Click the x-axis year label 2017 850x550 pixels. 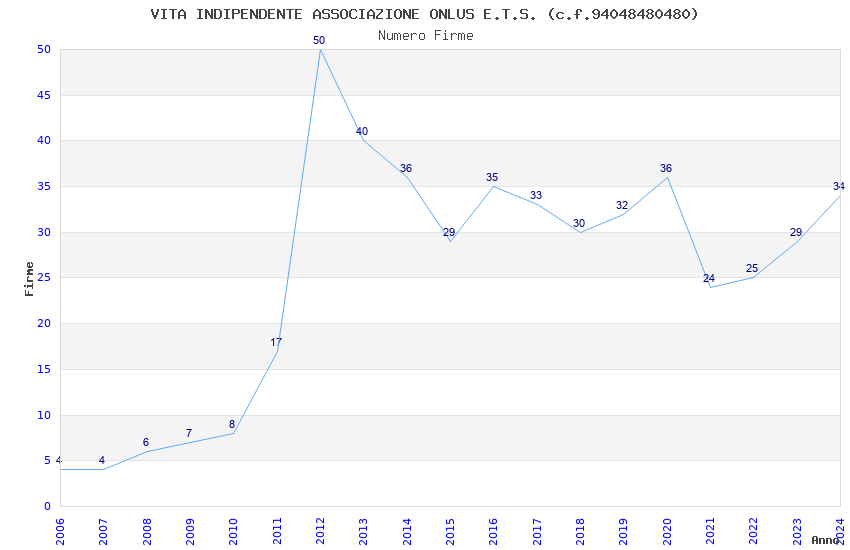point(537,531)
